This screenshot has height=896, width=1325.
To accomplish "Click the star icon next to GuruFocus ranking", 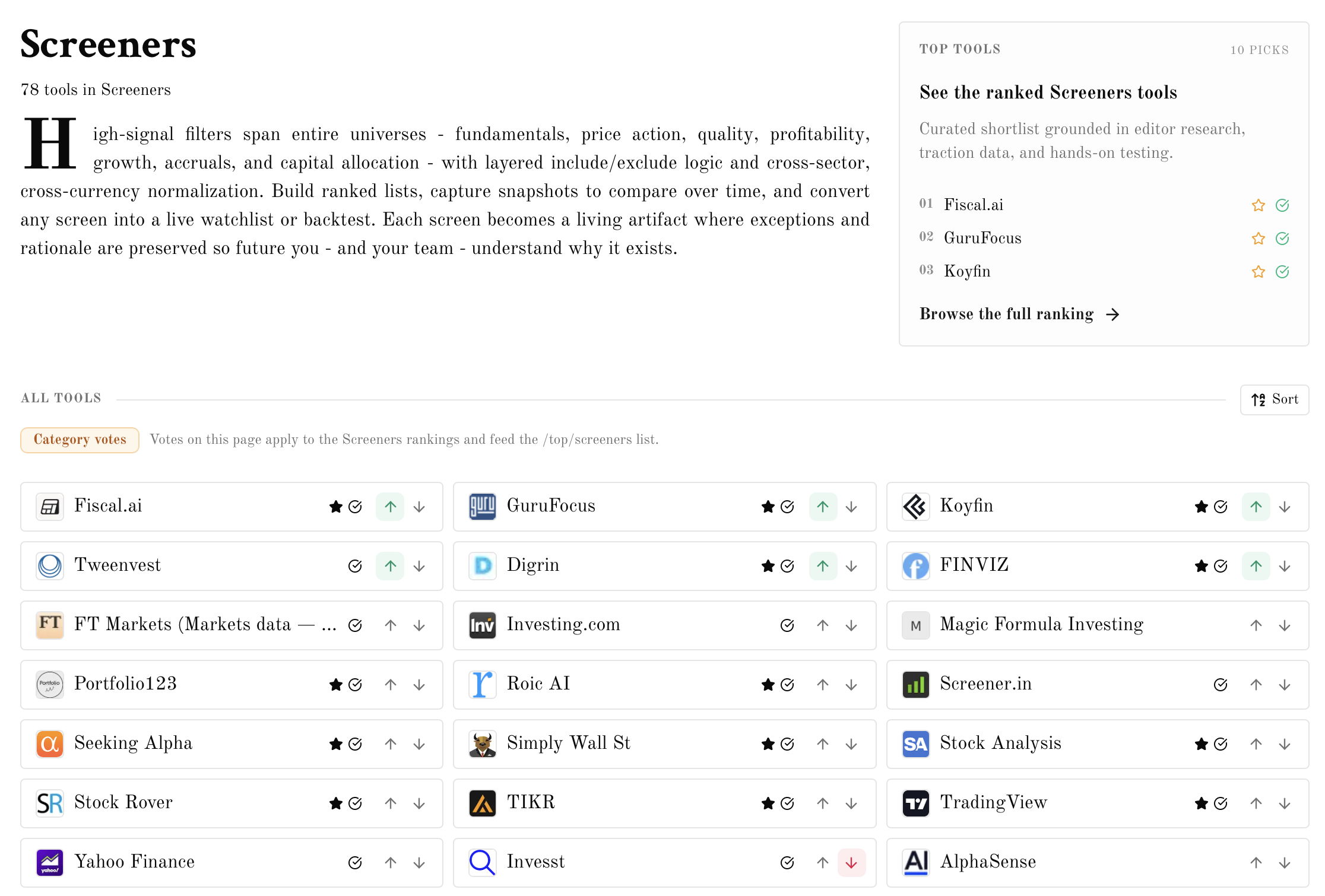I will tap(1258, 239).
